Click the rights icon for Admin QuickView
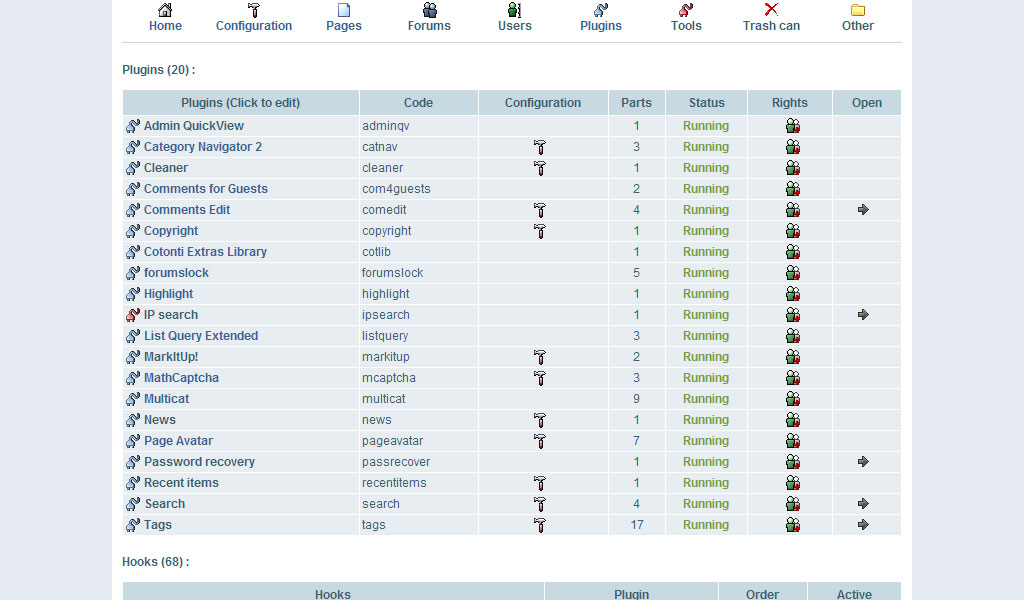This screenshot has width=1024, height=600. 792,126
